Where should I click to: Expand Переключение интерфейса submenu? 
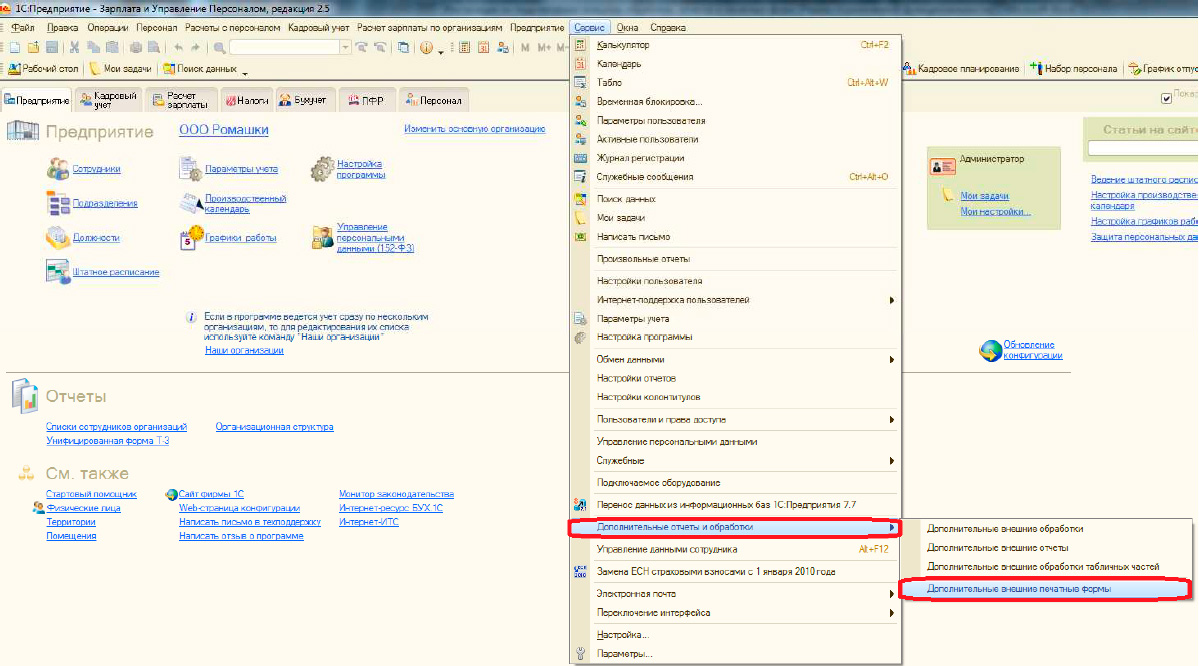tap(892, 613)
